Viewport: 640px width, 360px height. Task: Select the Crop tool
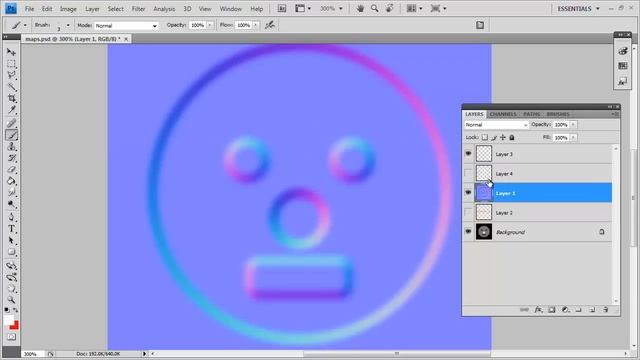(11, 98)
